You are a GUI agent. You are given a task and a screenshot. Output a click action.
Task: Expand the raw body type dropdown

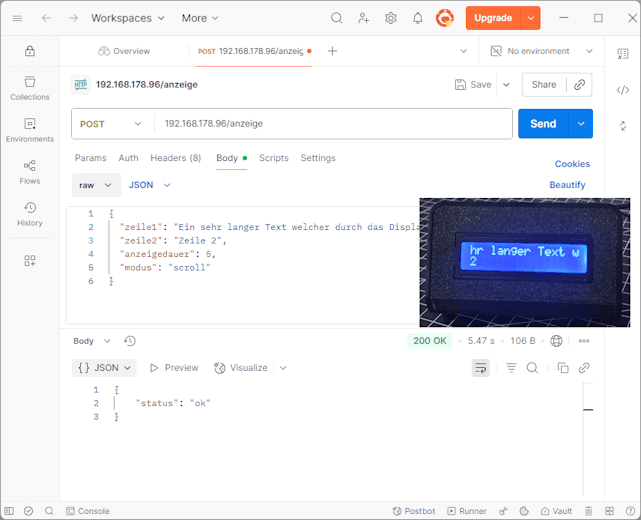click(95, 185)
